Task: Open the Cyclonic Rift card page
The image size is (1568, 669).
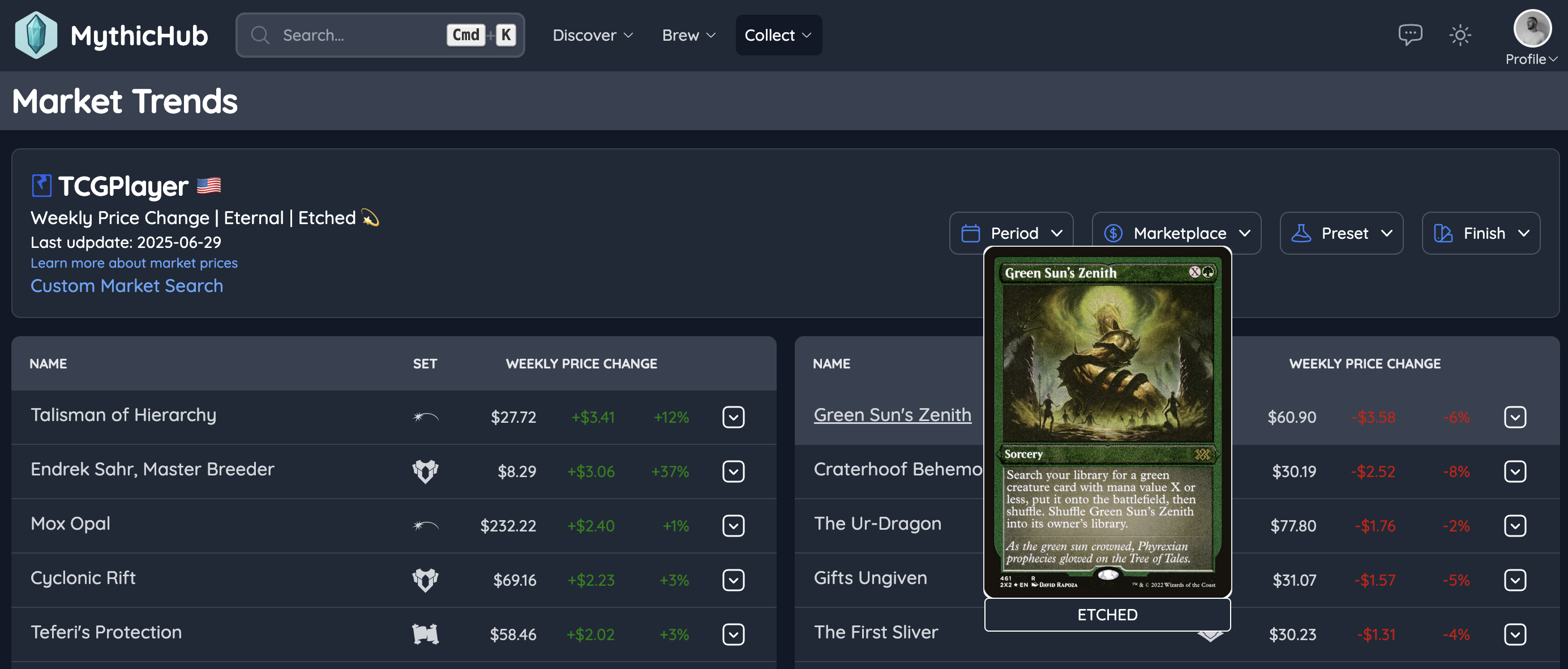Action: point(83,577)
